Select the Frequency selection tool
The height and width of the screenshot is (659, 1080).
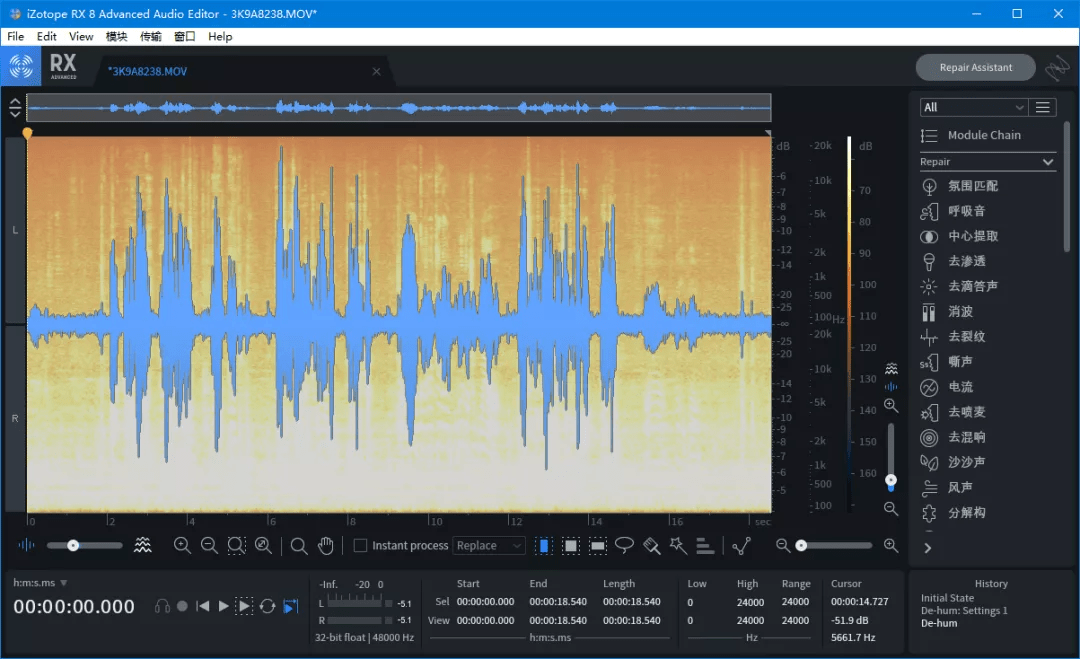[x=598, y=546]
